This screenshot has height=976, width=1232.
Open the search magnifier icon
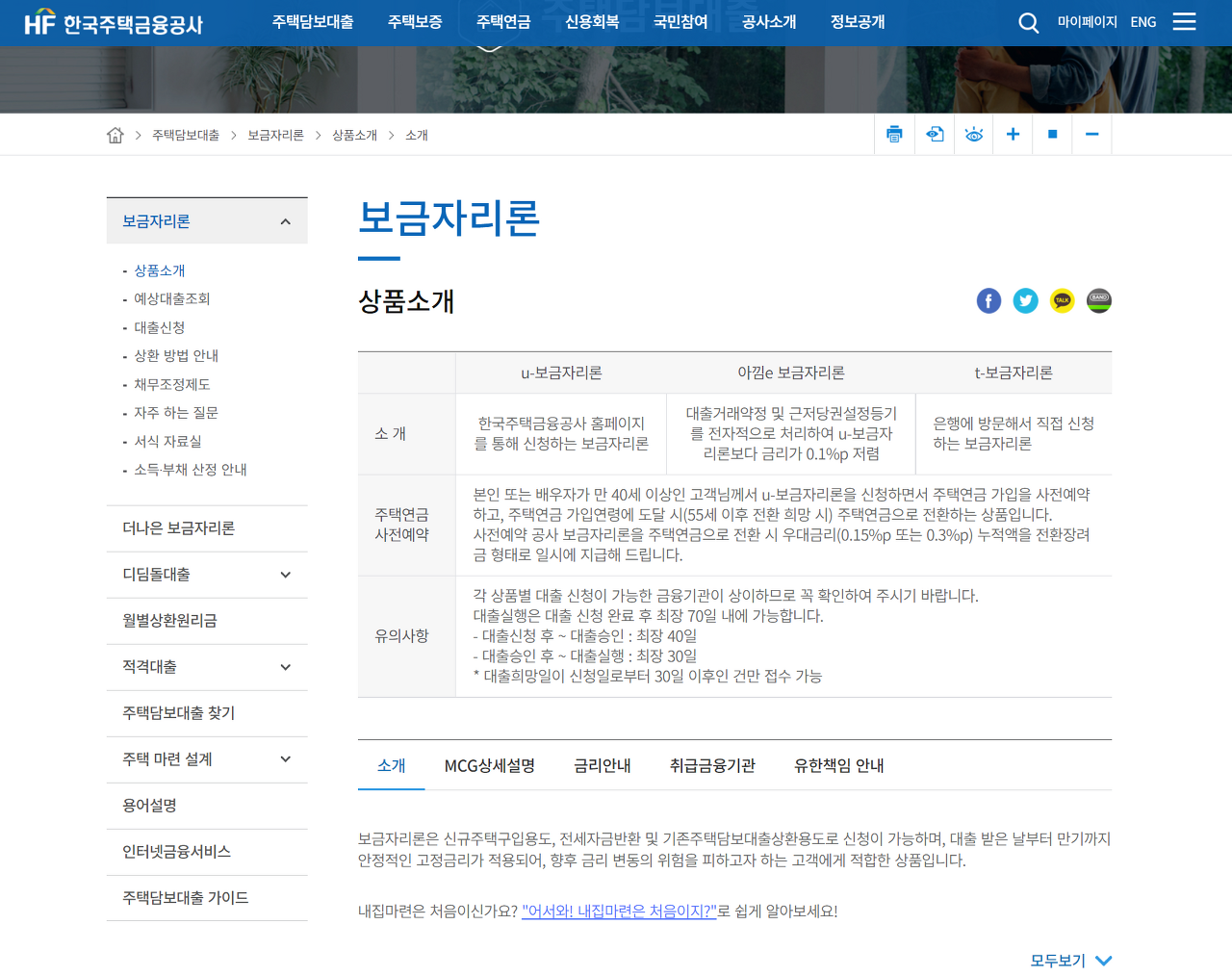(x=1028, y=22)
